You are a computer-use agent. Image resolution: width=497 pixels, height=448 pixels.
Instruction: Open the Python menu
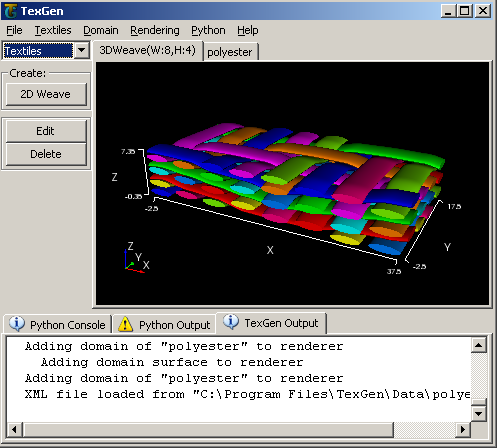[208, 30]
